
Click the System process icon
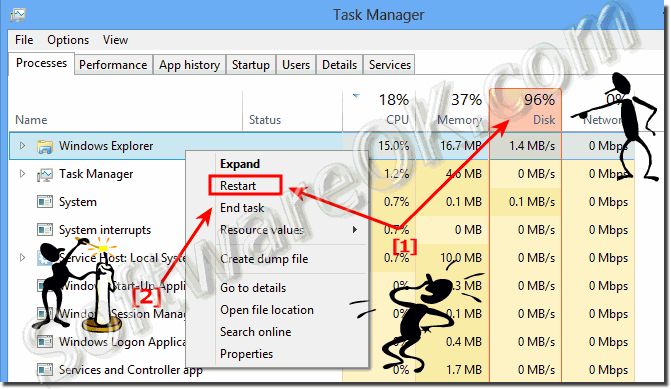45,202
